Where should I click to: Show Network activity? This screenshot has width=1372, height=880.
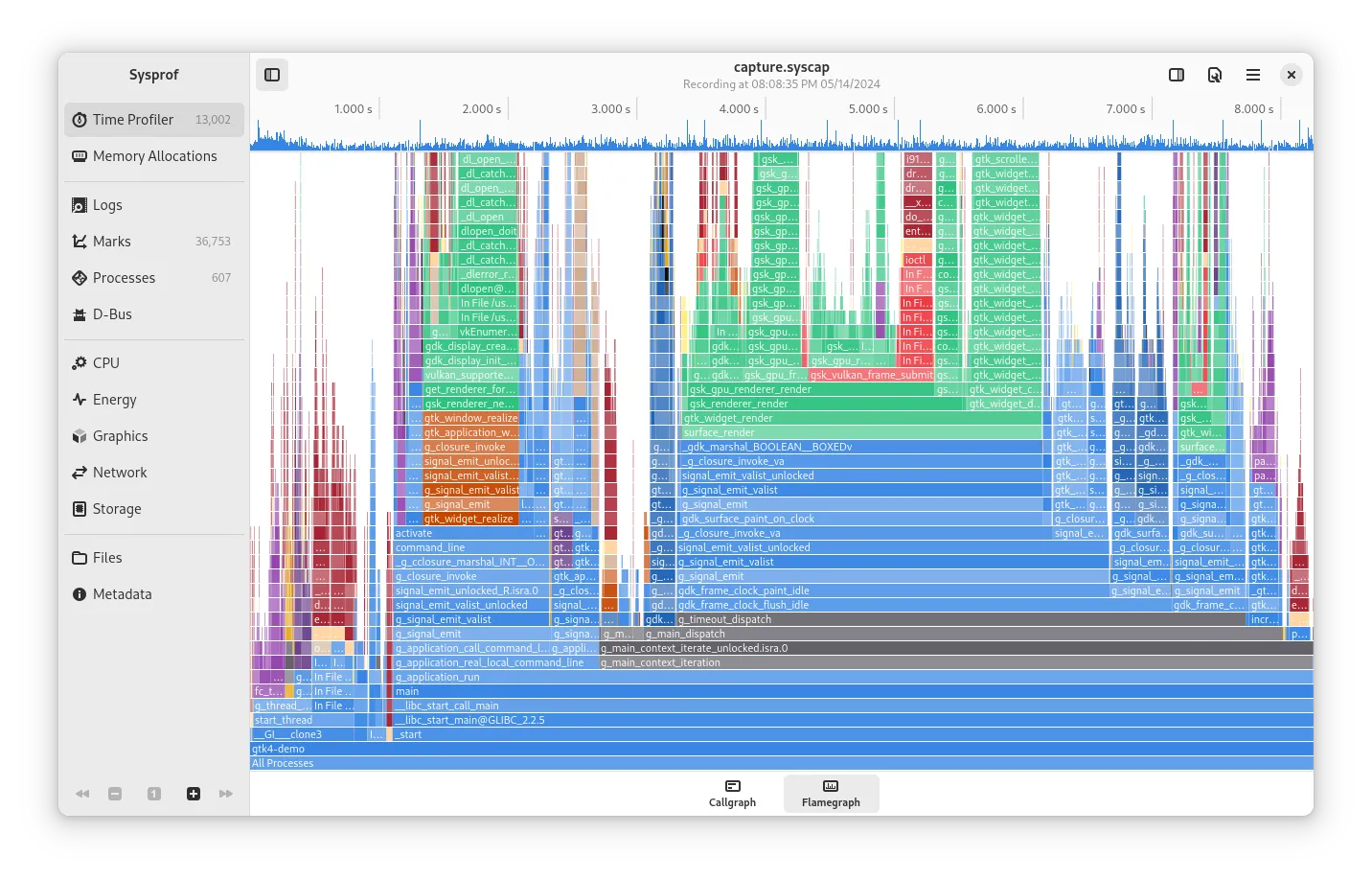coord(120,472)
